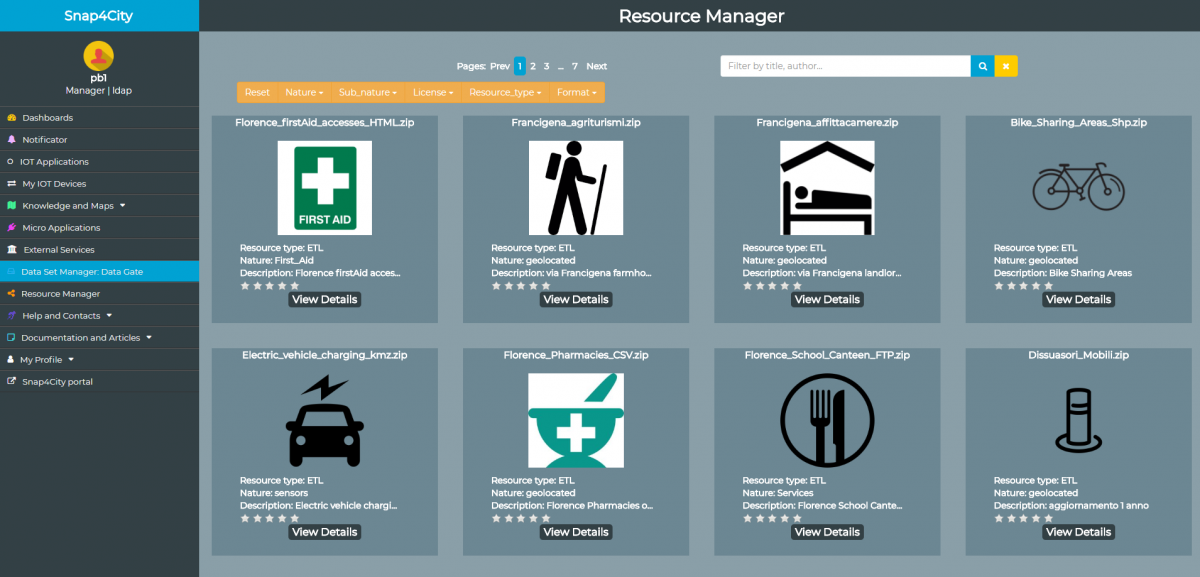Open the Nature filter dropdown
This screenshot has height=577, width=1200.
coord(301,92)
